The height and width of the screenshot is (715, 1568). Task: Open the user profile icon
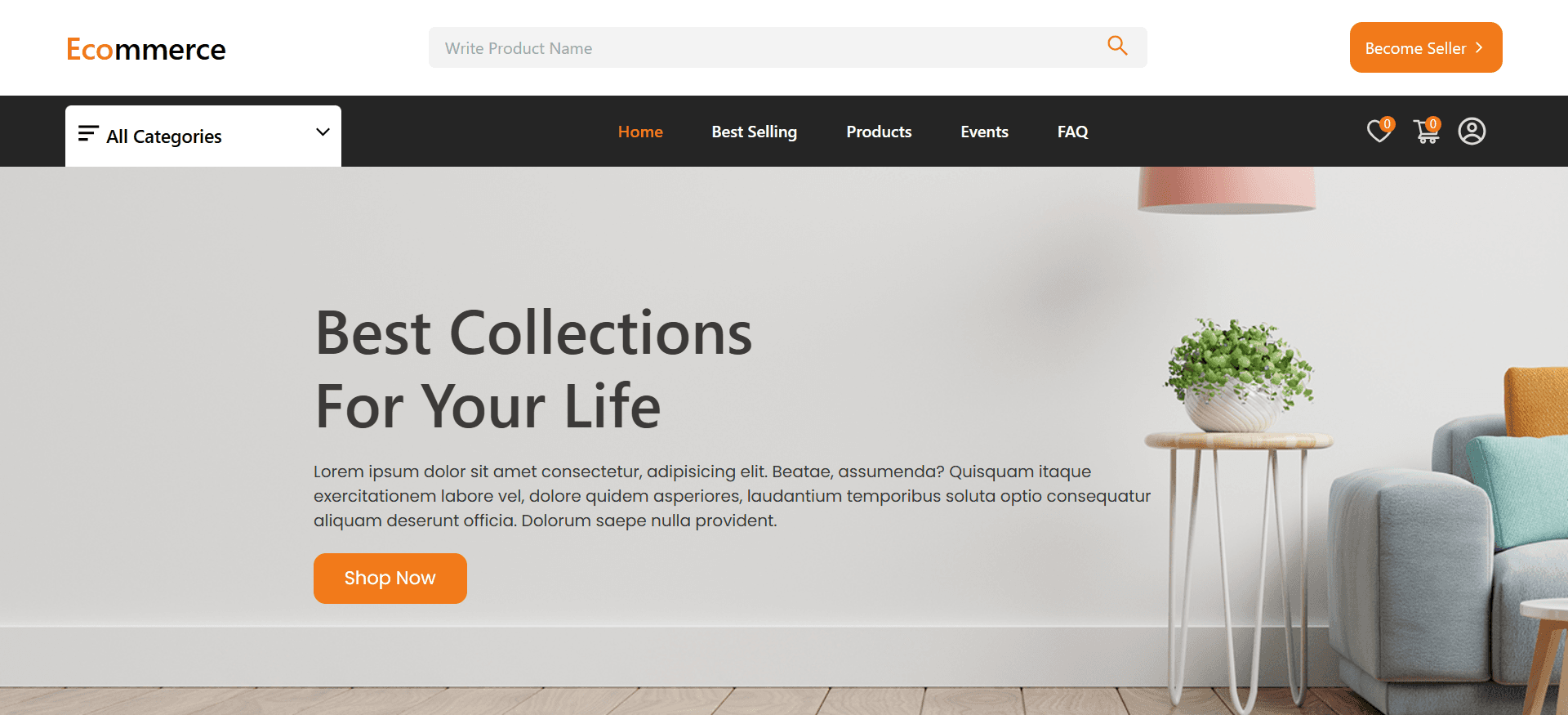(x=1472, y=131)
